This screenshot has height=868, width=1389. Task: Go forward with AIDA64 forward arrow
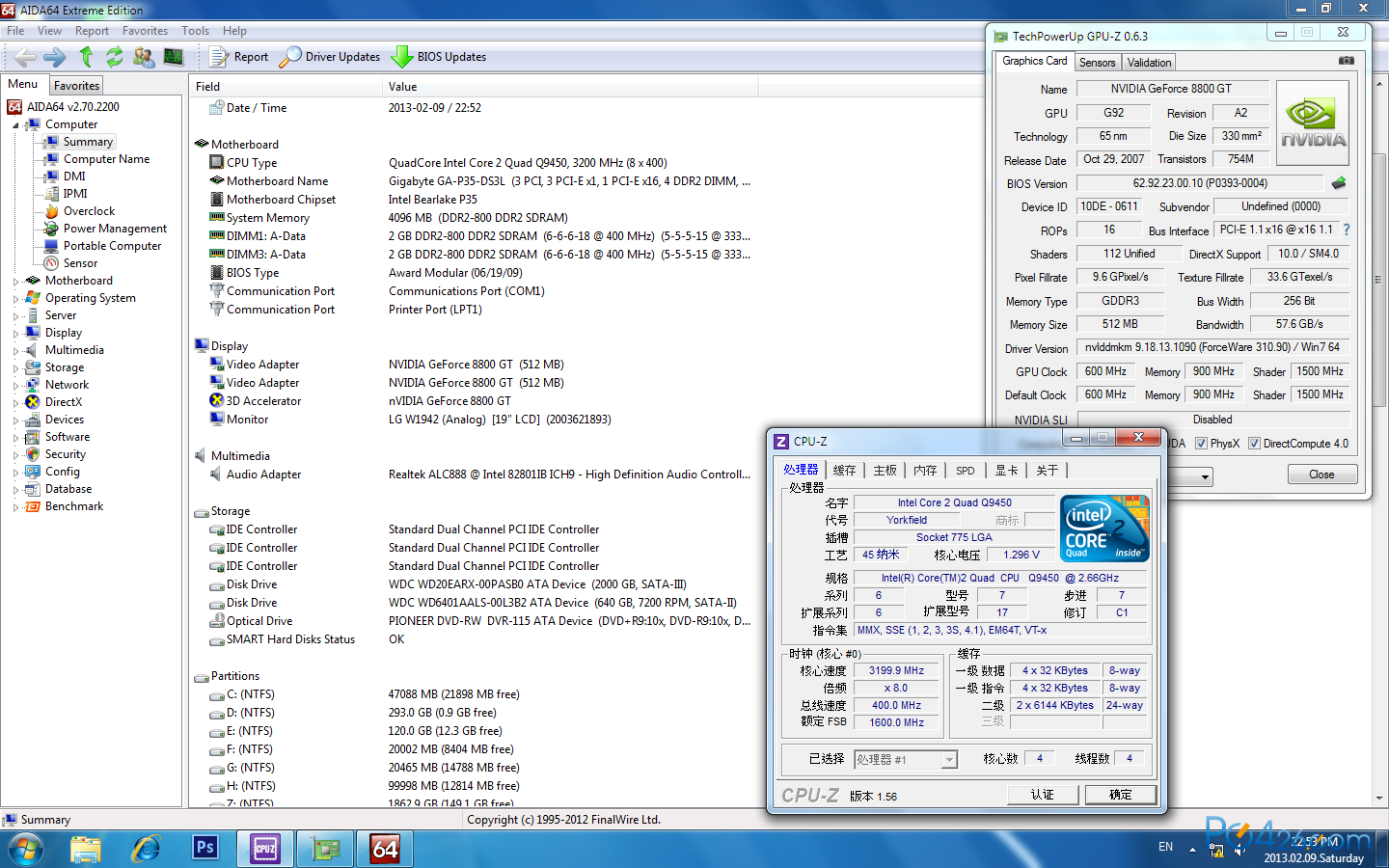click(x=55, y=57)
